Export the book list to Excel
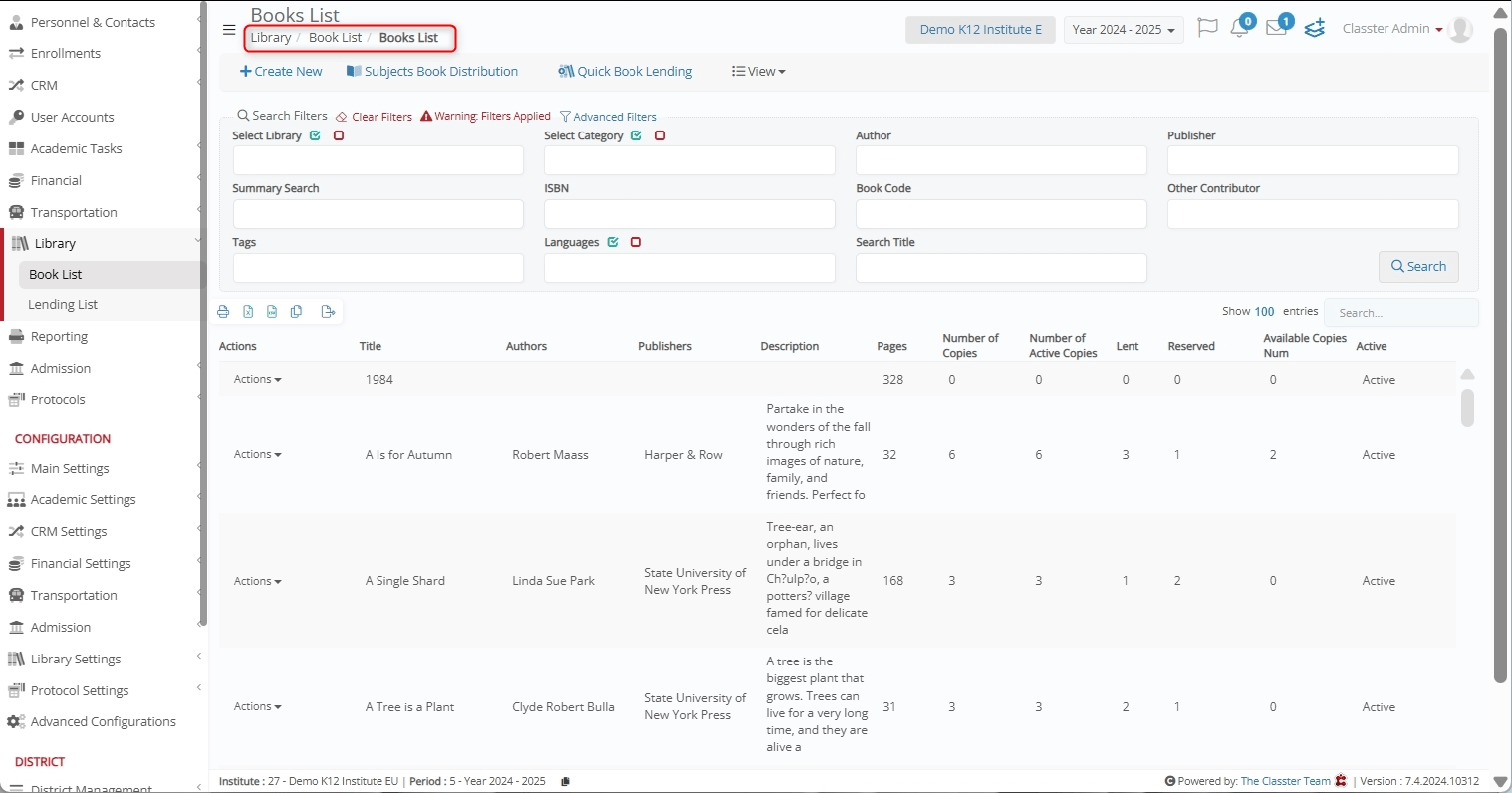 point(248,312)
